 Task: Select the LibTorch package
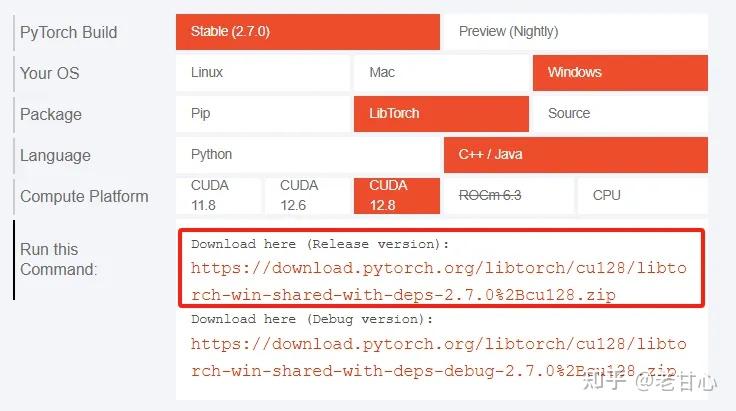point(441,114)
